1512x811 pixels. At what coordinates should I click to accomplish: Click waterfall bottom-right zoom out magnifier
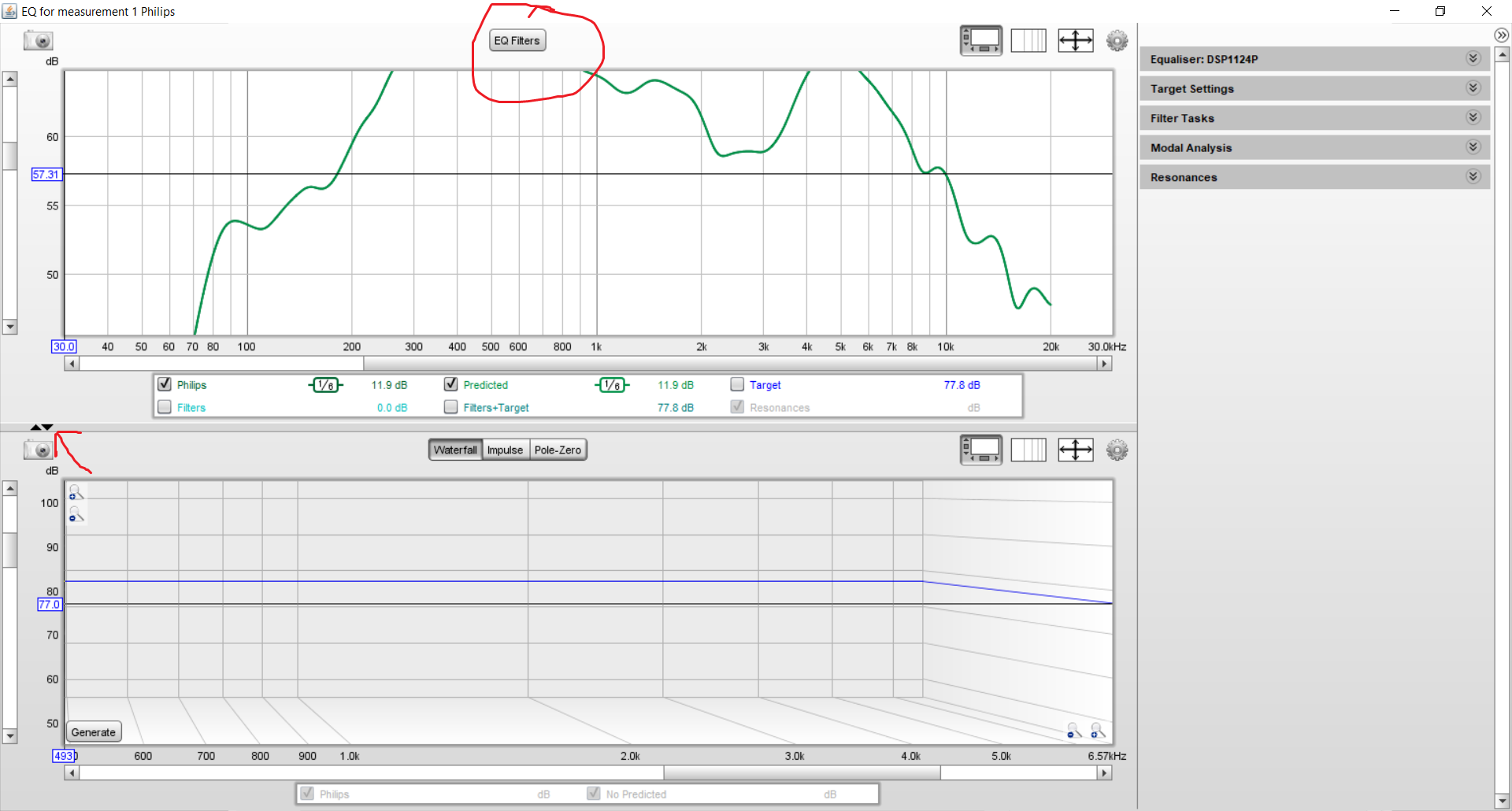point(1074,731)
